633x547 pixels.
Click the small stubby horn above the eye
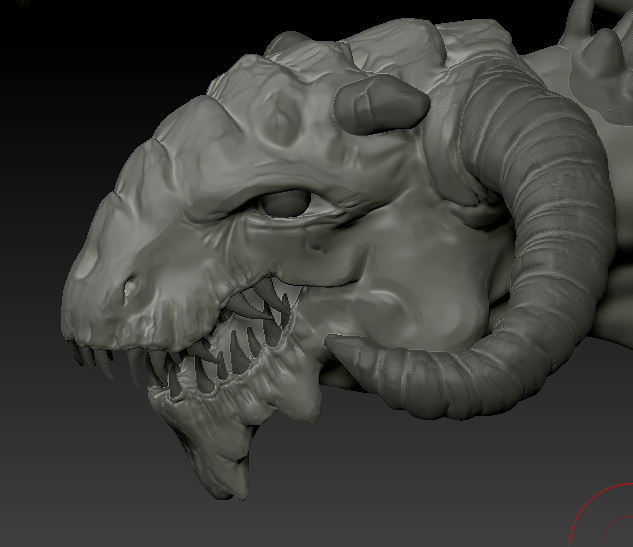tap(381, 104)
